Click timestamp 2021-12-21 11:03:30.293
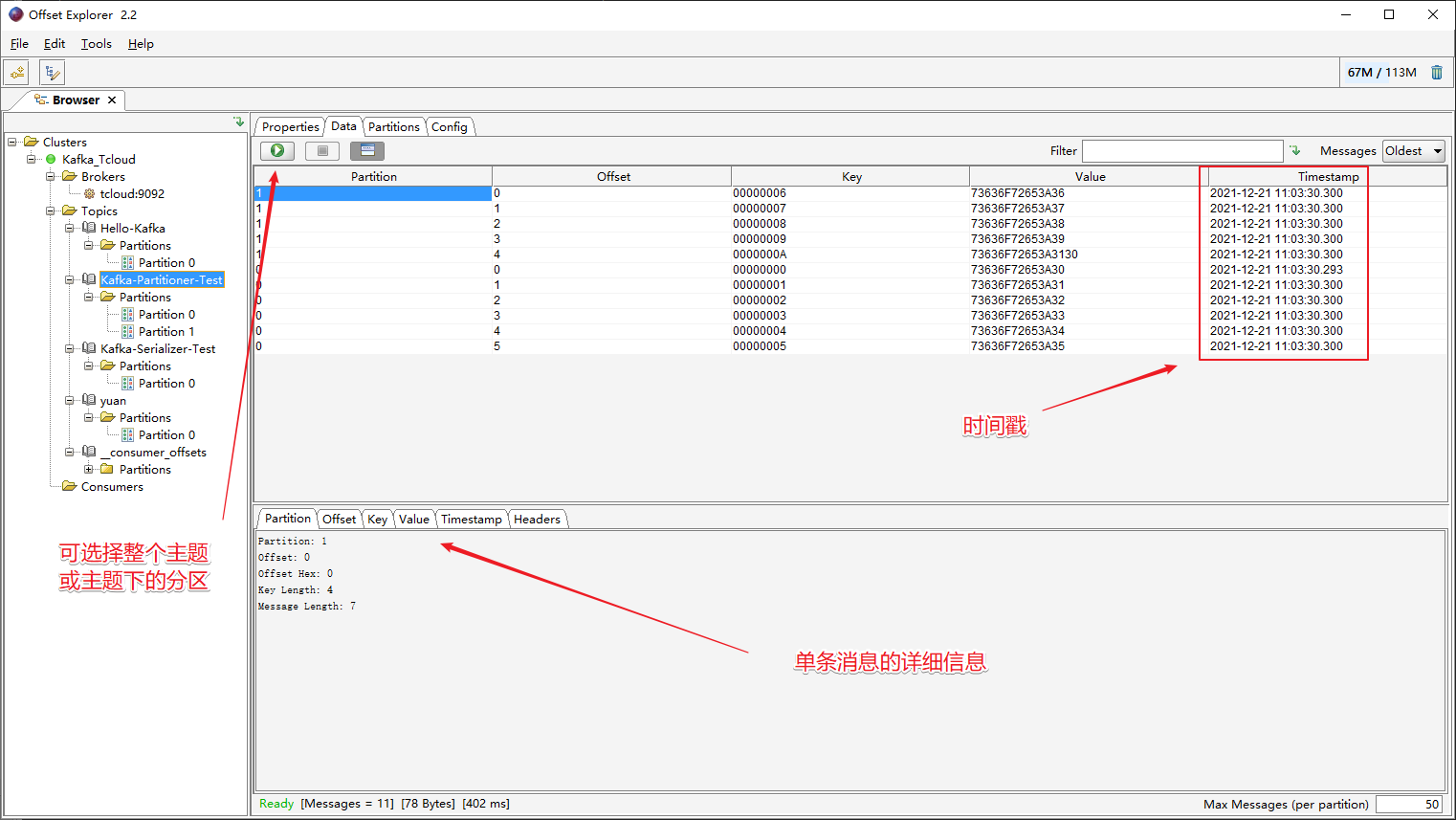 point(1276,270)
